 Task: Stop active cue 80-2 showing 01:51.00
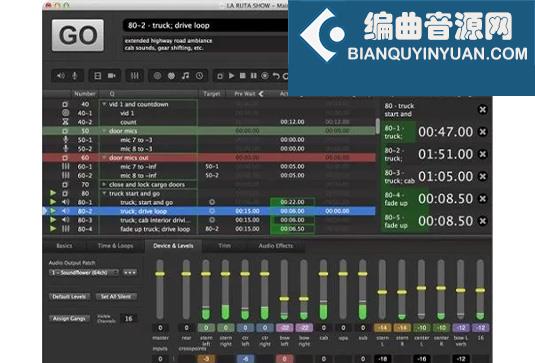[x=482, y=154]
